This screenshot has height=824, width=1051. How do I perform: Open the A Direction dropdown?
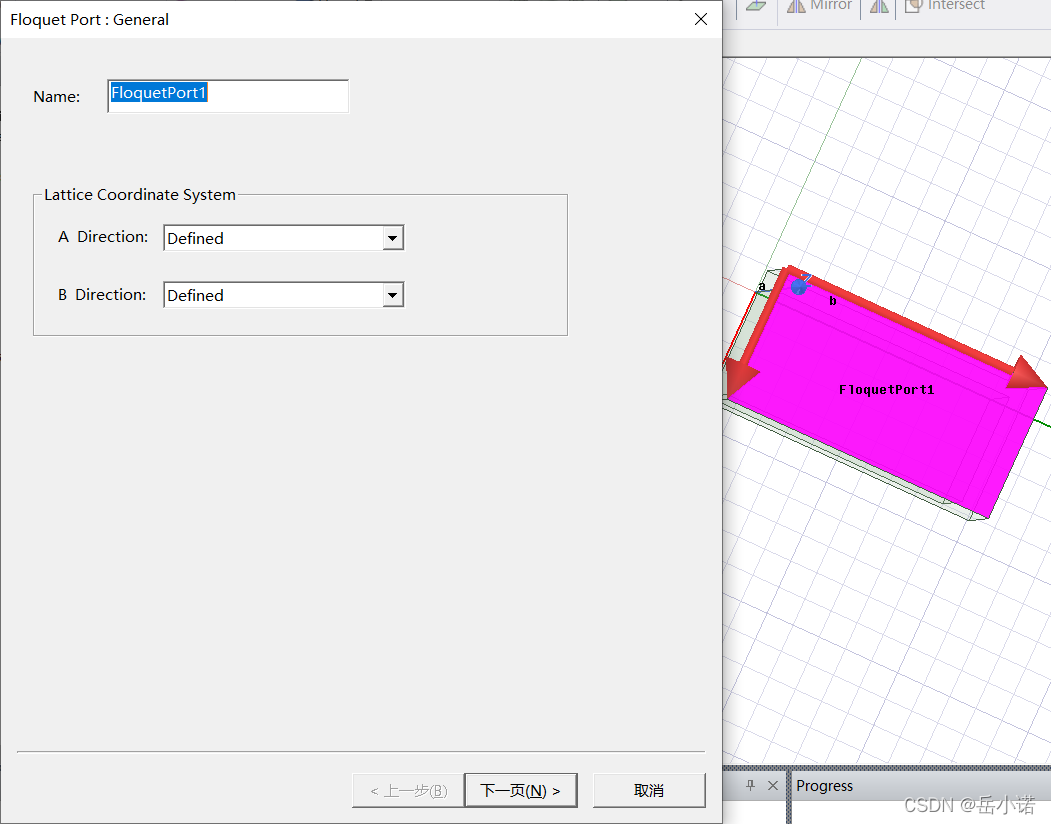[x=284, y=238]
